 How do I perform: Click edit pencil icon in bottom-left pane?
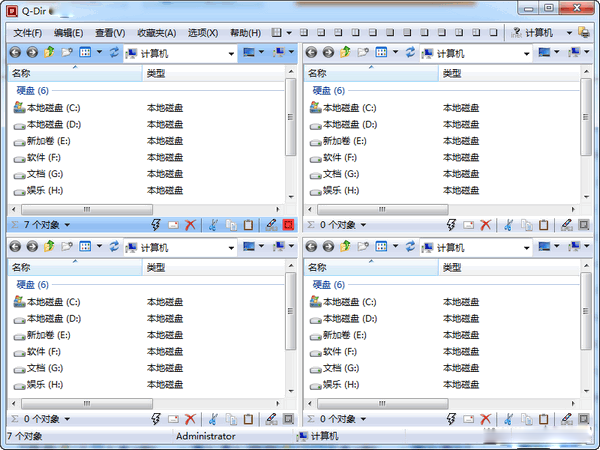tap(271, 419)
